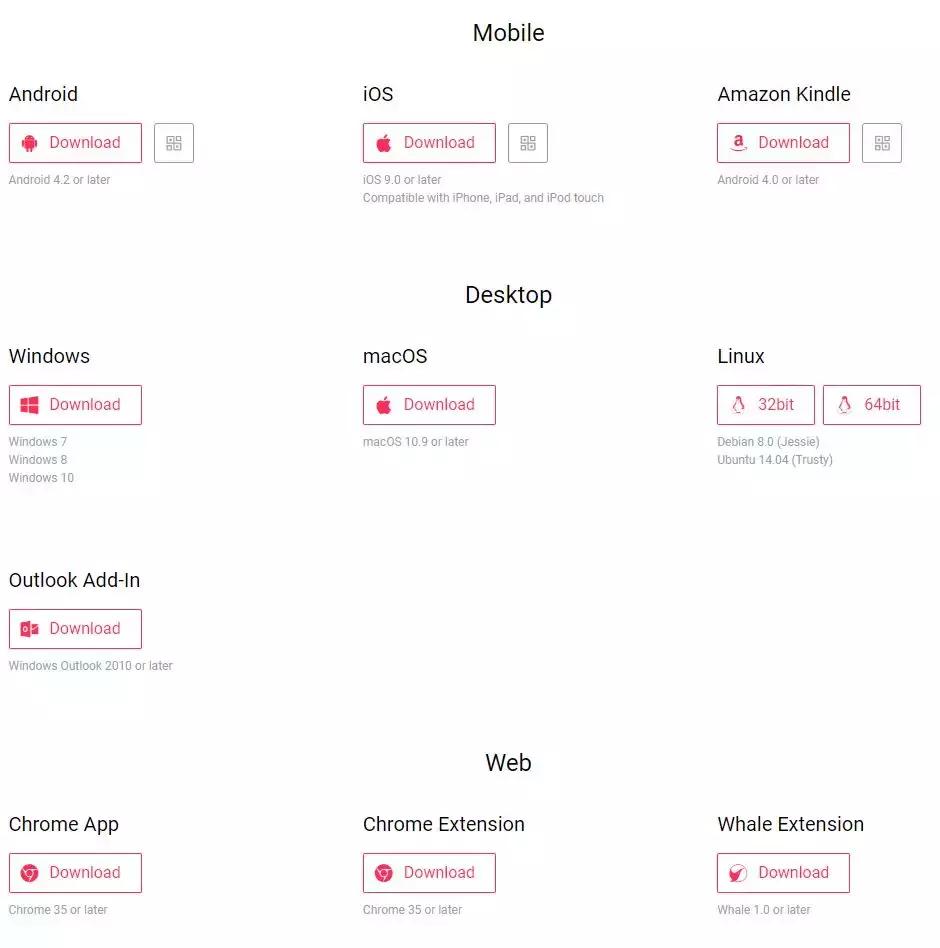Open the iOS QR code icon
Screen dimensions: 940x948
point(528,143)
